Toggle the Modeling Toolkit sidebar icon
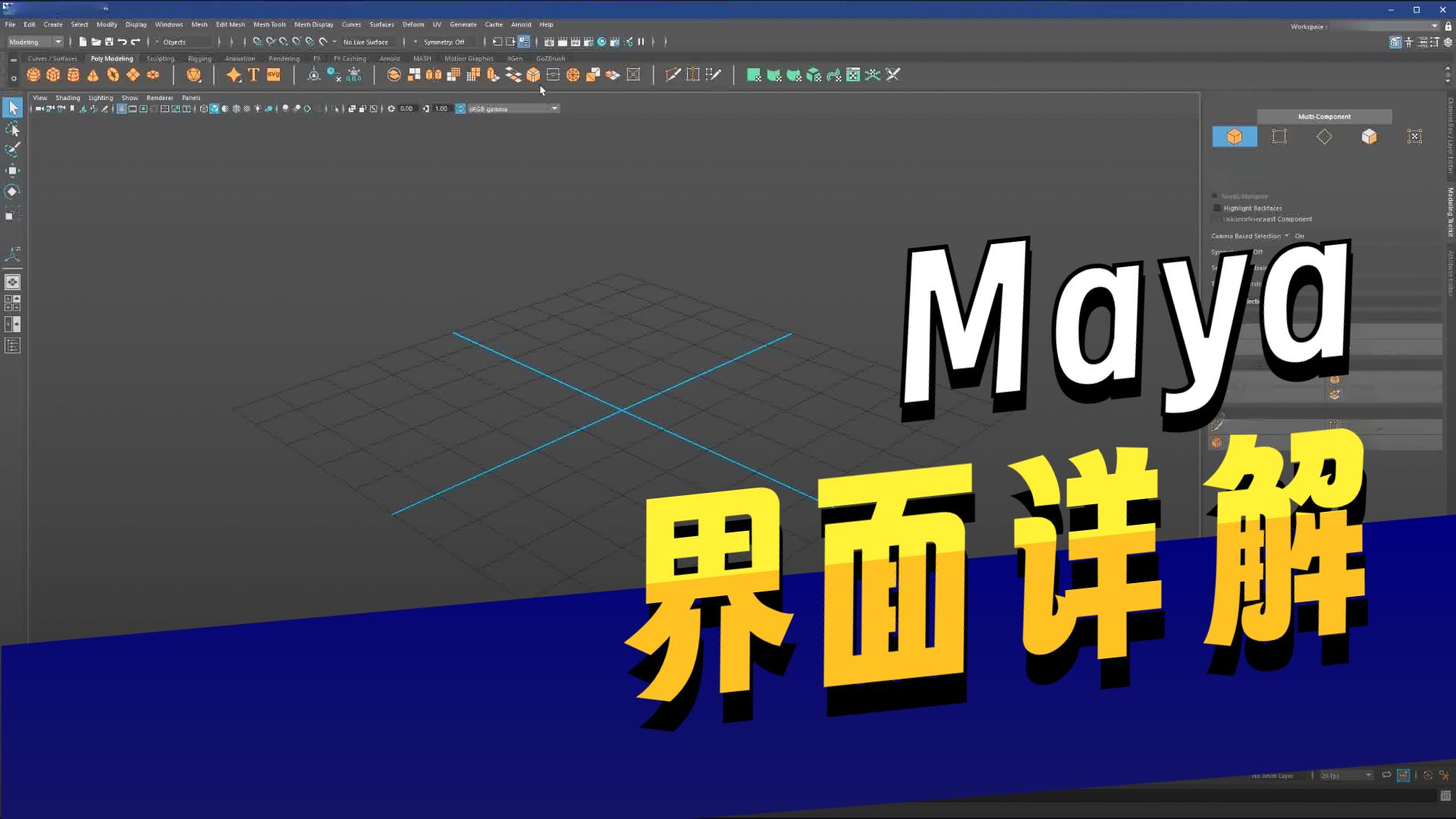Screen dimensions: 1456x819 click(x=1395, y=42)
